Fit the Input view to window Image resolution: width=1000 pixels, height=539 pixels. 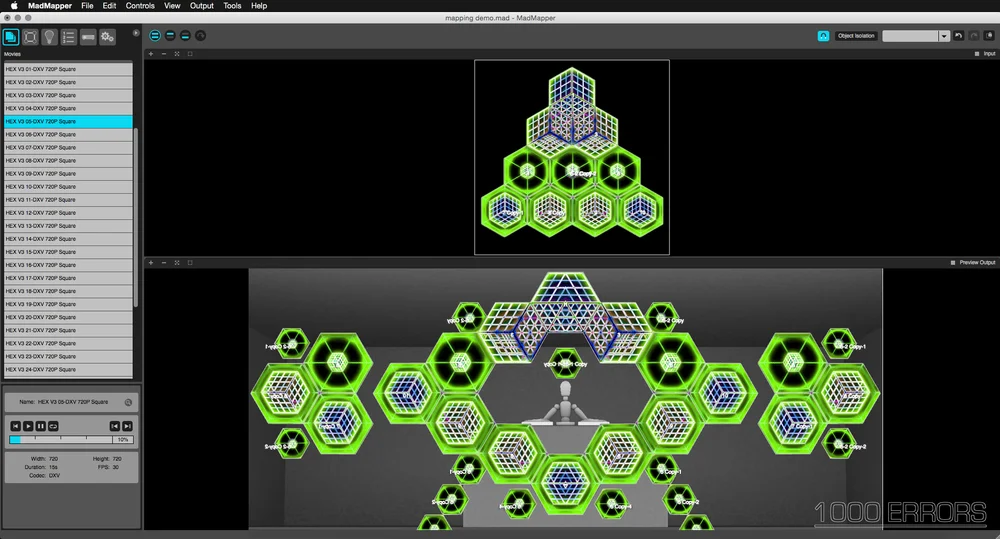point(177,54)
